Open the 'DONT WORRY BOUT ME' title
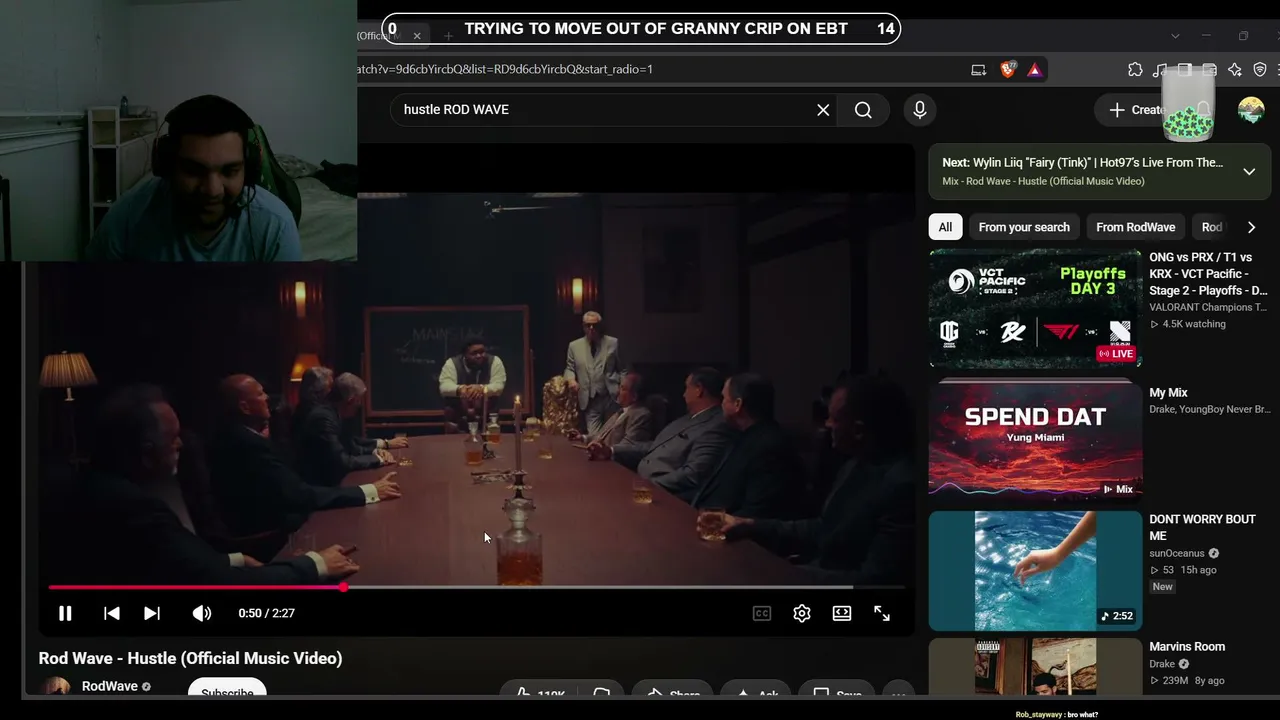The width and height of the screenshot is (1280, 720). pyautogui.click(x=1202, y=528)
